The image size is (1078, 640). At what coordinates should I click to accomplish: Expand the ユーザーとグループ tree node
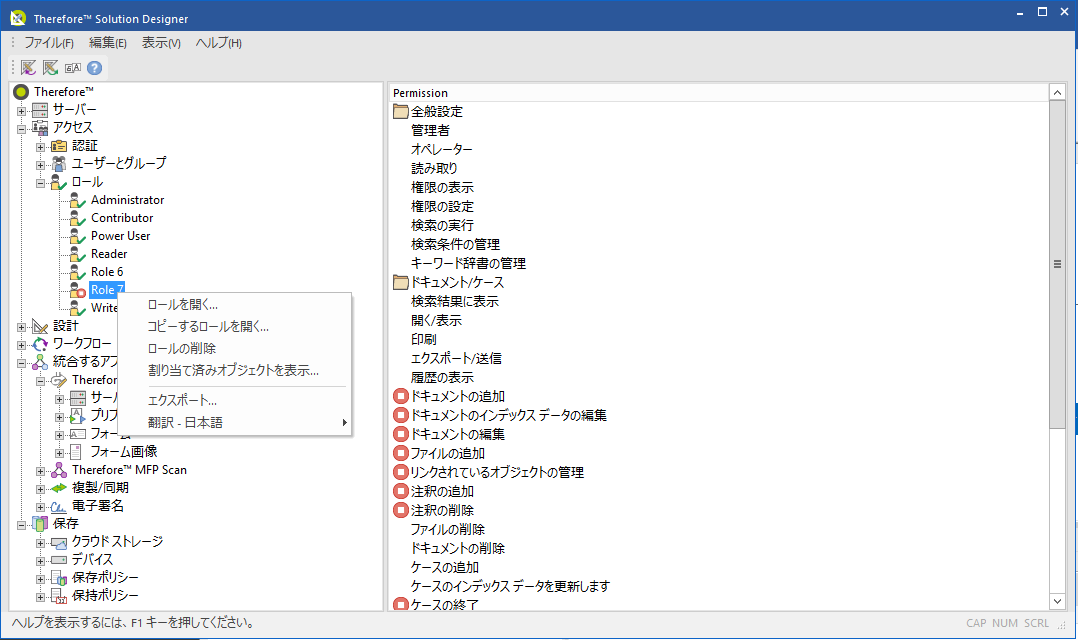coord(41,165)
